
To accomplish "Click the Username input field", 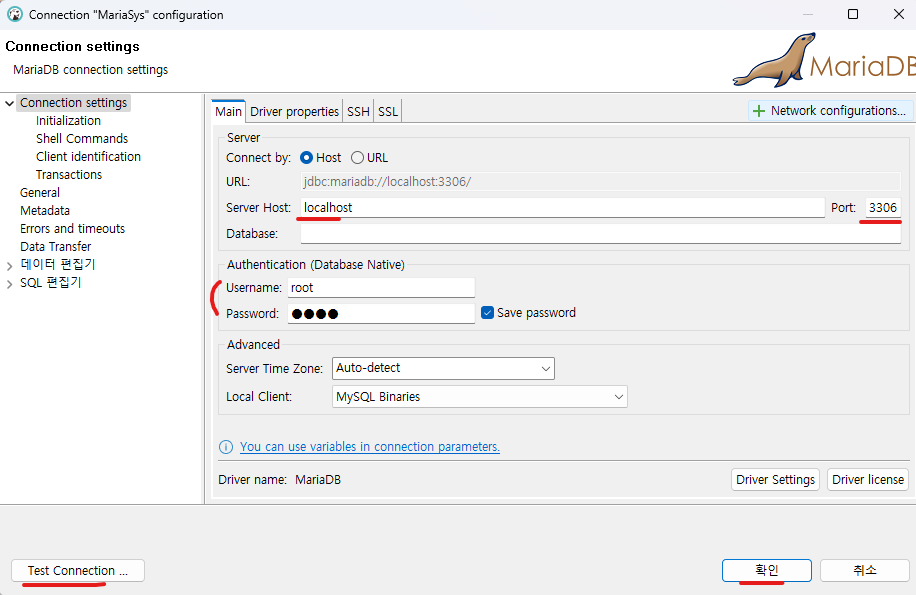I will [381, 287].
